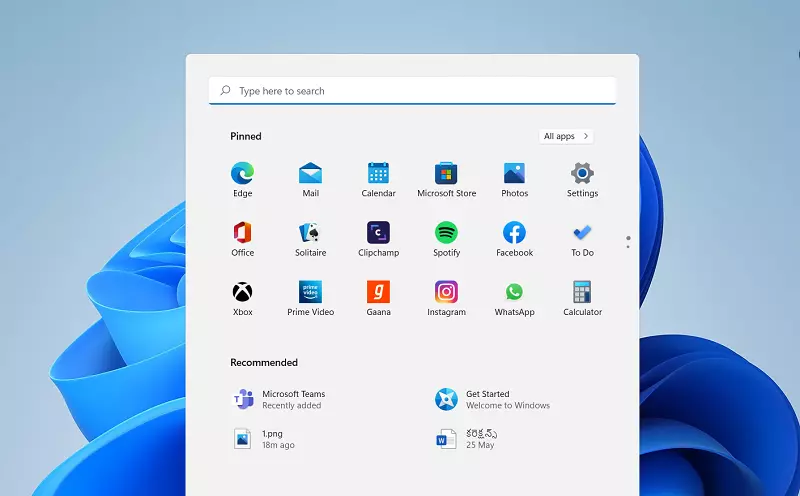Viewport: 800px width, 496px height.
Task: Open the To Do app
Action: coord(582,233)
